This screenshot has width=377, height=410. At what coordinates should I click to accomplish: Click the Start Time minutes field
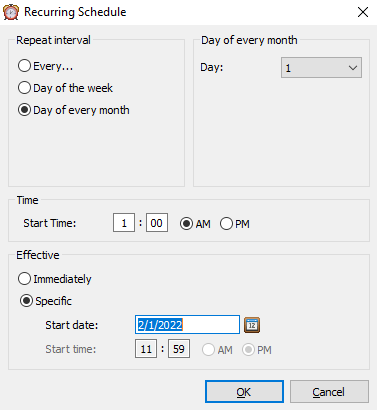(x=157, y=223)
